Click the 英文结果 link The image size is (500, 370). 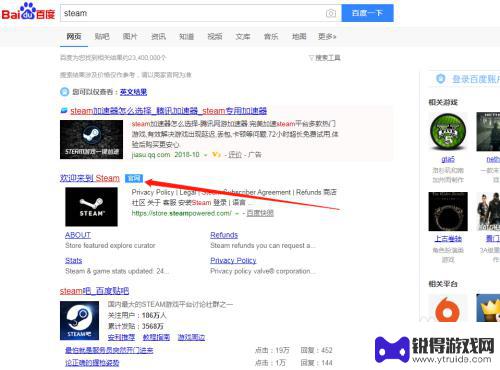(133, 92)
